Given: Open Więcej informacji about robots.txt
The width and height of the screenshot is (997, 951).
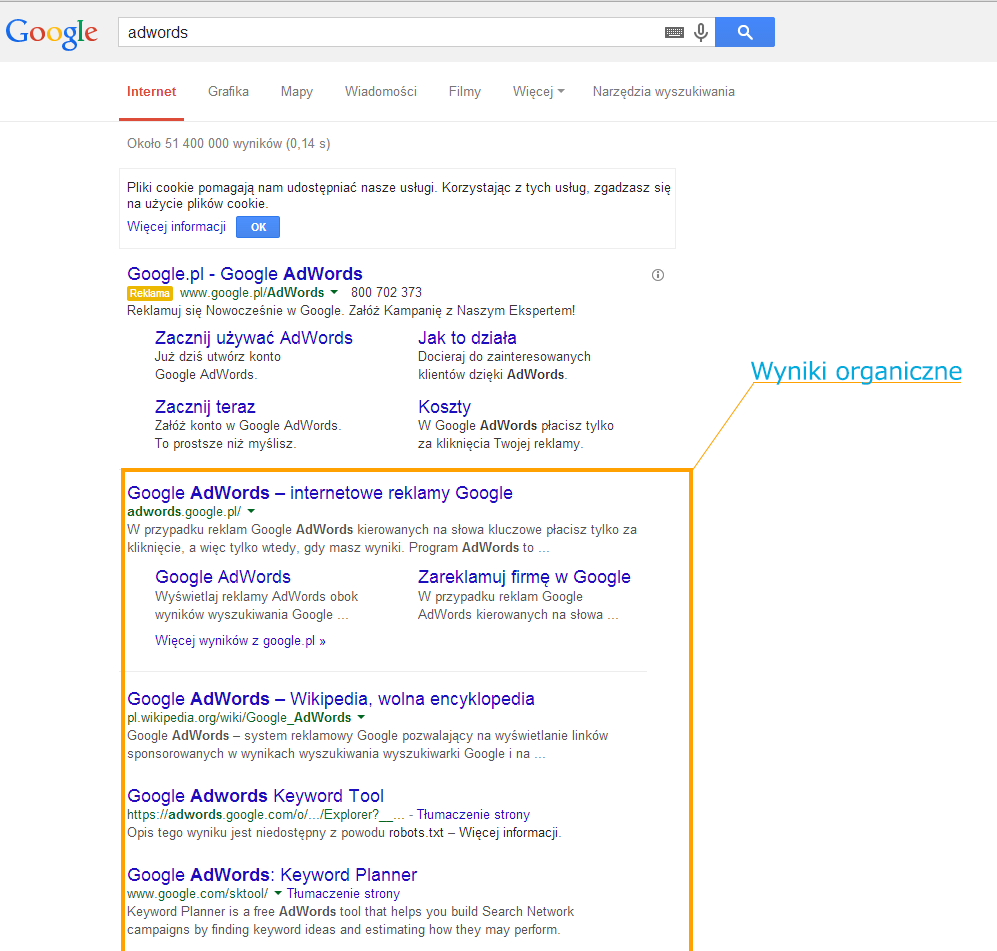Looking at the screenshot, I should 509,833.
